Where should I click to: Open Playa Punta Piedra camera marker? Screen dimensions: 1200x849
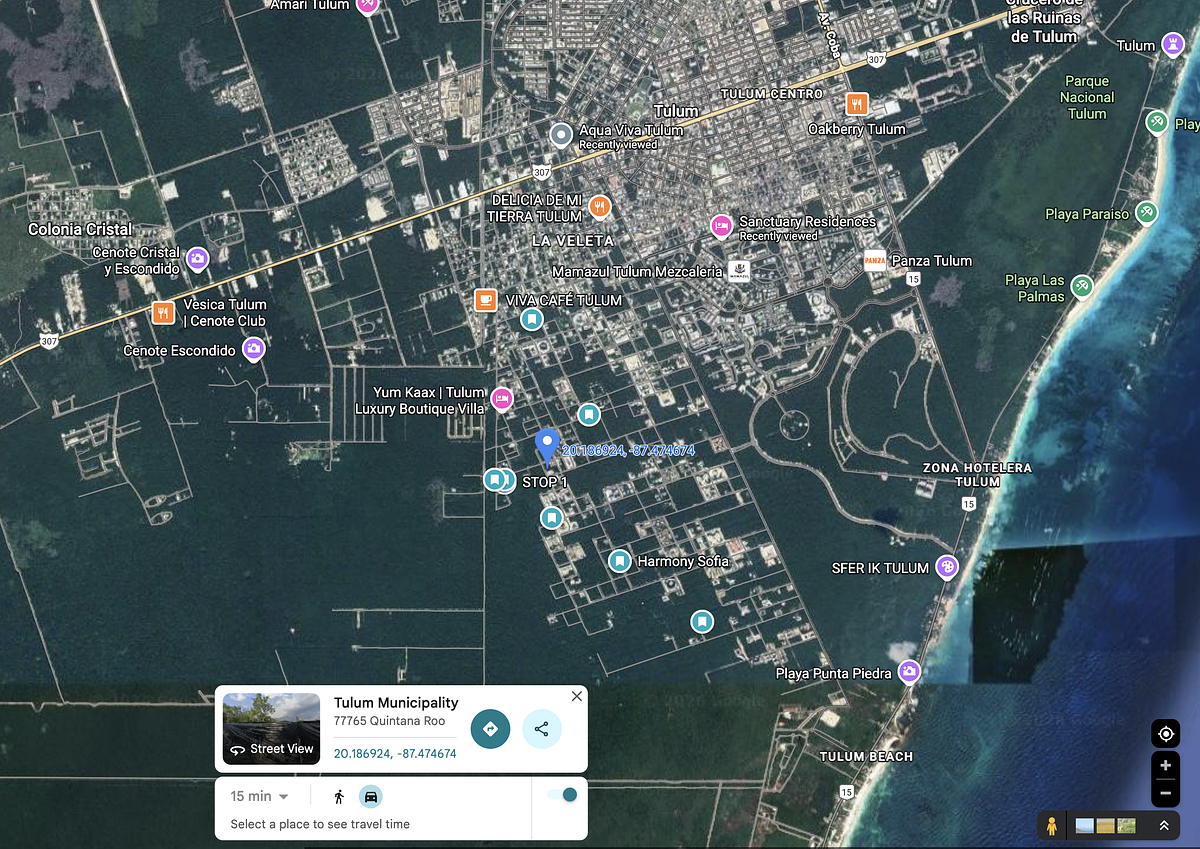[909, 670]
